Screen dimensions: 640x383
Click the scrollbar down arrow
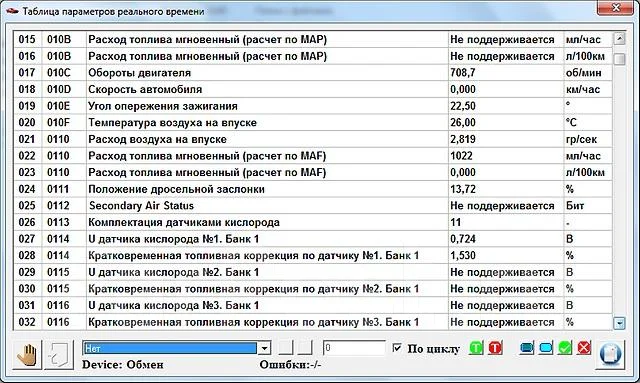click(619, 323)
